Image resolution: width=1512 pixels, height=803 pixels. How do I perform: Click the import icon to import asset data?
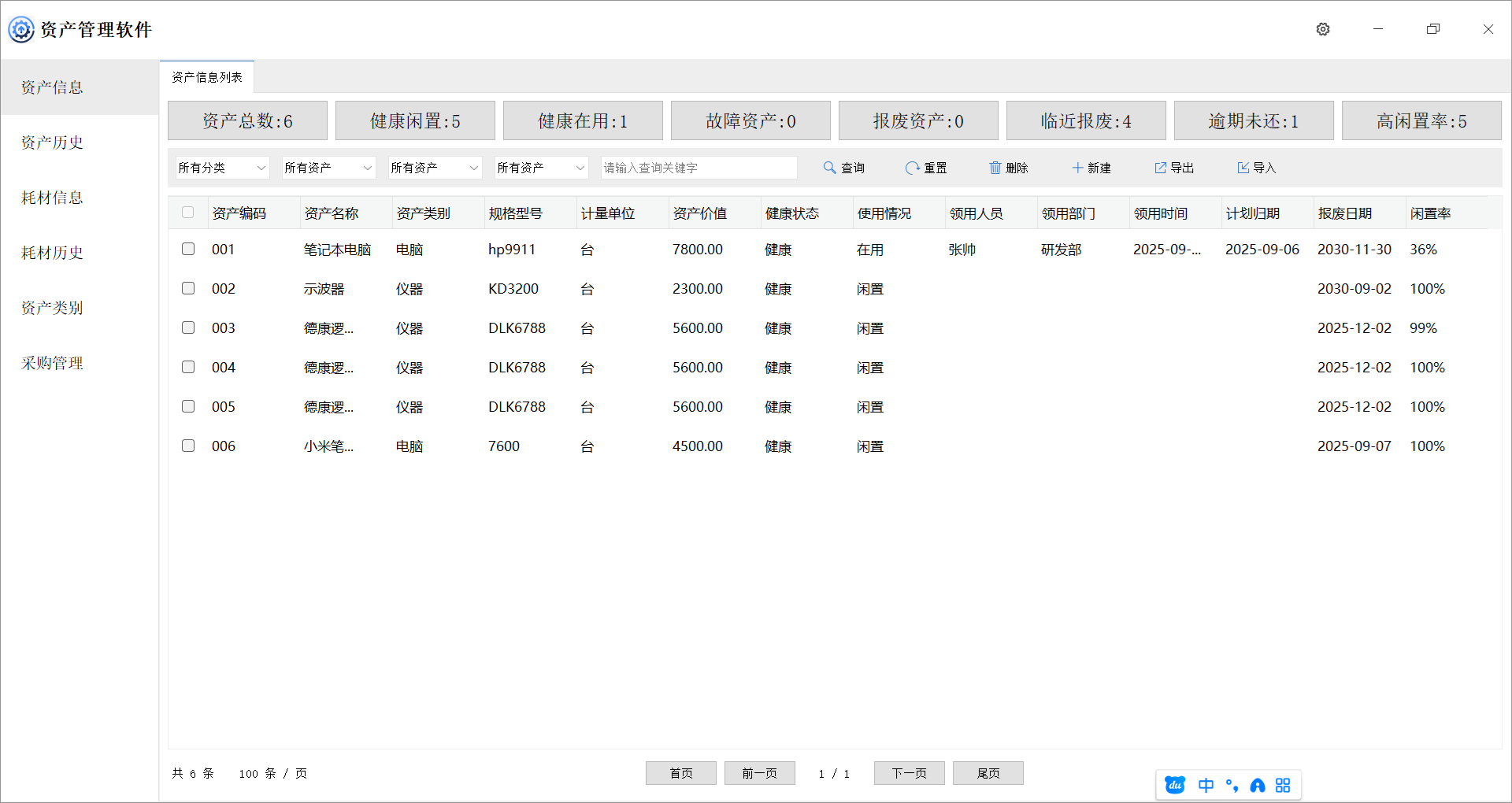point(1243,167)
